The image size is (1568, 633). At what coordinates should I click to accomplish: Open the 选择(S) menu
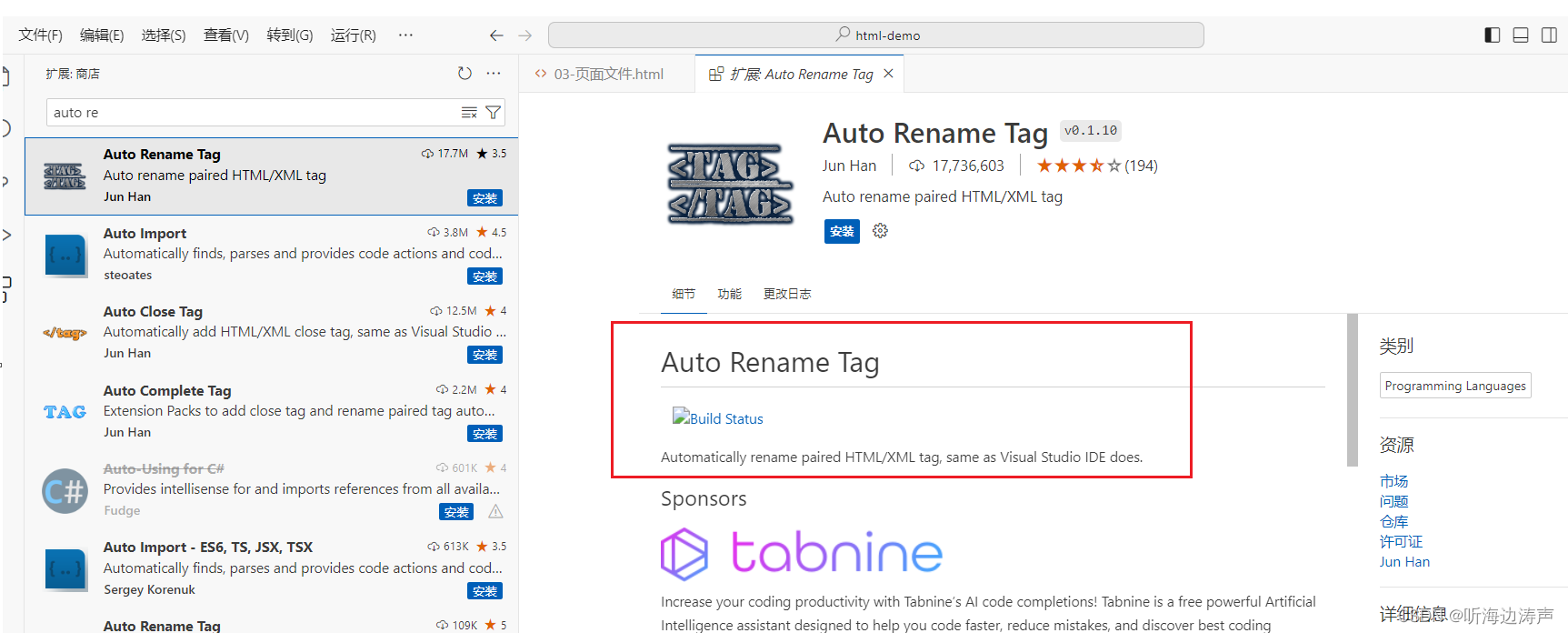[x=164, y=35]
